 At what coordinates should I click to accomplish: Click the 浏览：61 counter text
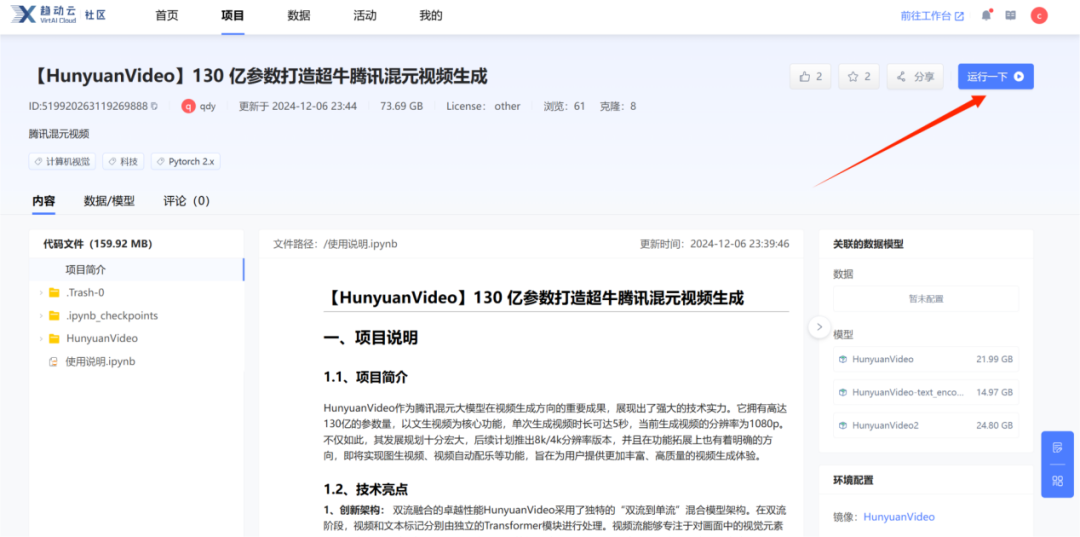coord(564,106)
